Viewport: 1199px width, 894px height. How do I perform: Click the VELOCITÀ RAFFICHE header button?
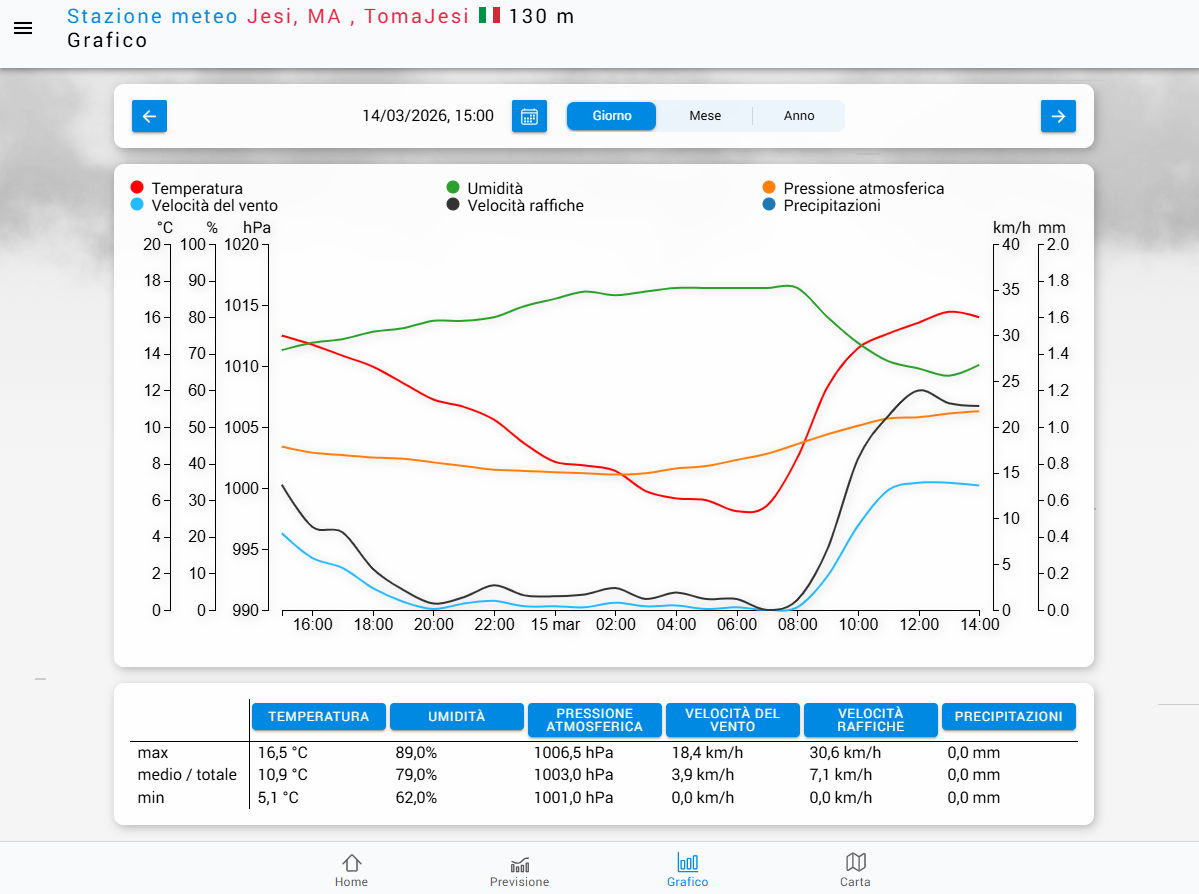click(x=870, y=720)
